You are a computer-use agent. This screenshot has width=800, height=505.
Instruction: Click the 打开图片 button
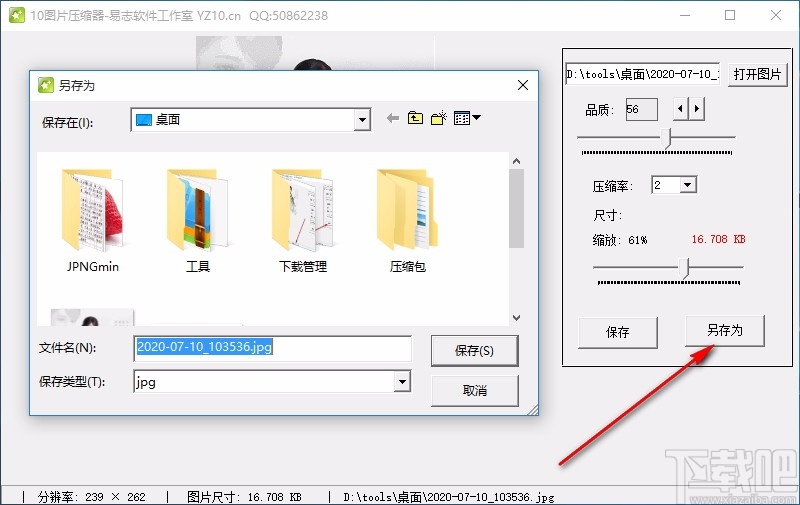(757, 74)
